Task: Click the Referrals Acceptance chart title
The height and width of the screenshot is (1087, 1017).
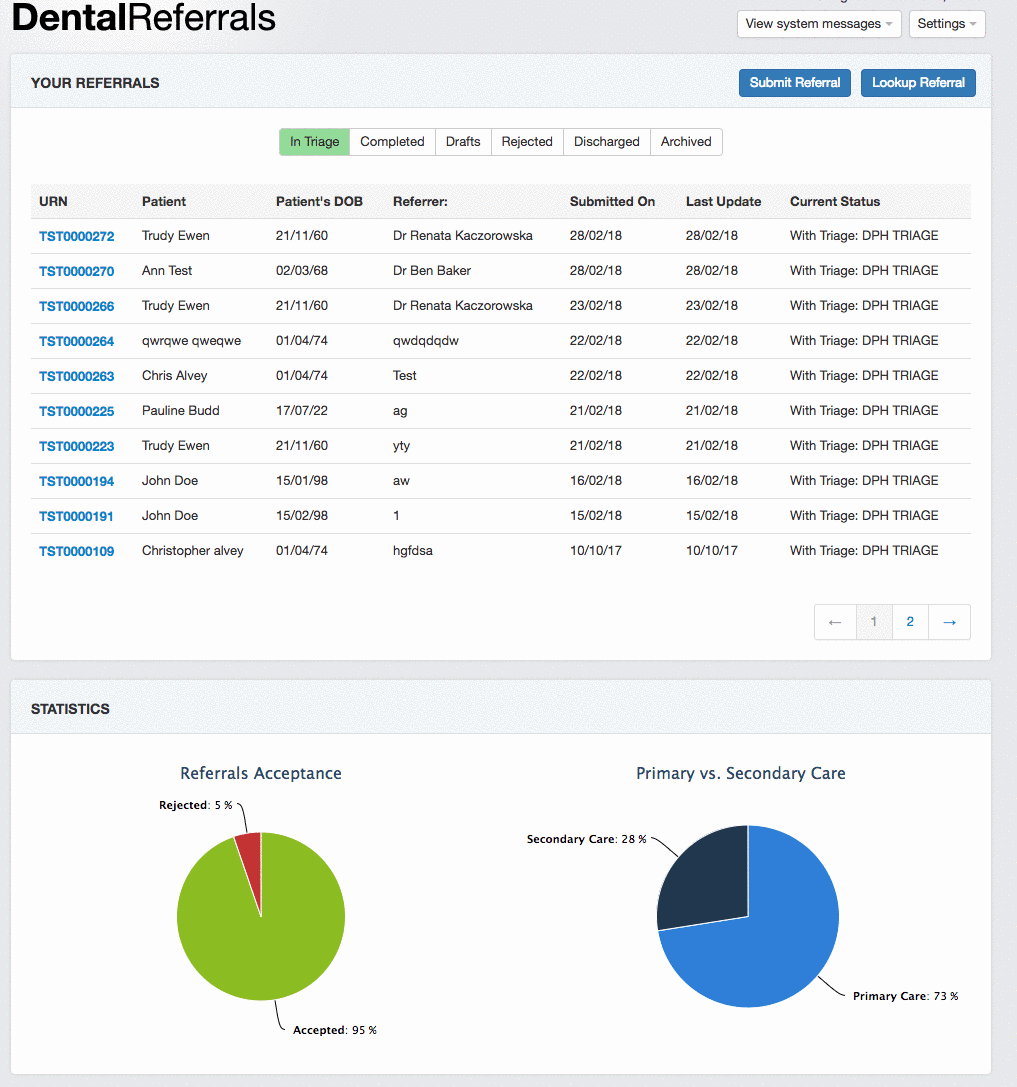Action: tap(261, 773)
